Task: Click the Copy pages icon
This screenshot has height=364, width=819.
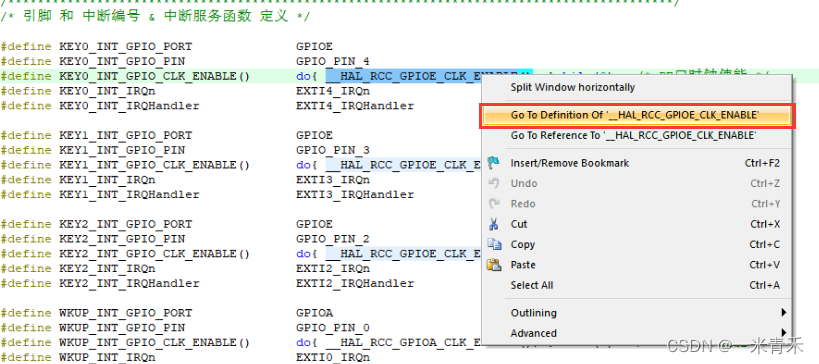Action: point(494,244)
